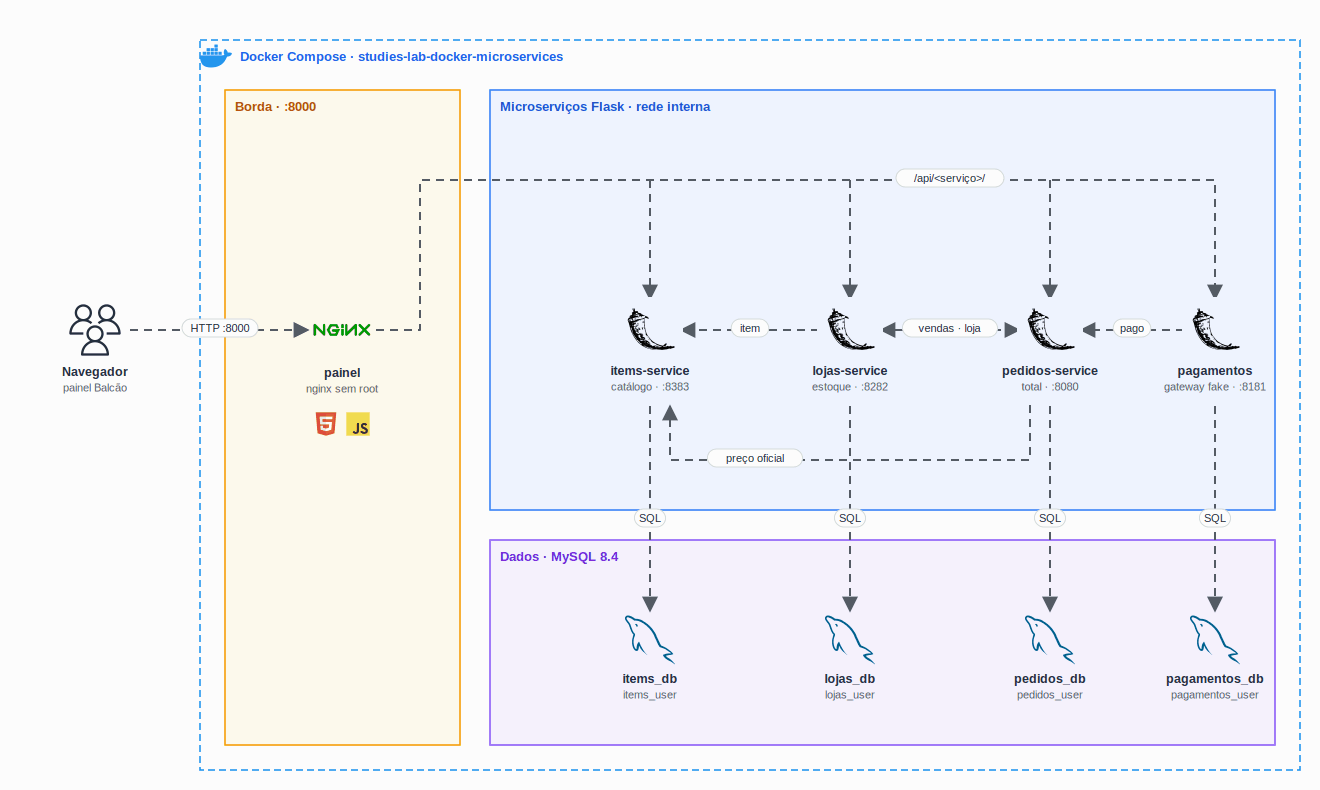Select the pagamentos Flask icon
Viewport: 1320px width, 790px height.
(x=1215, y=330)
